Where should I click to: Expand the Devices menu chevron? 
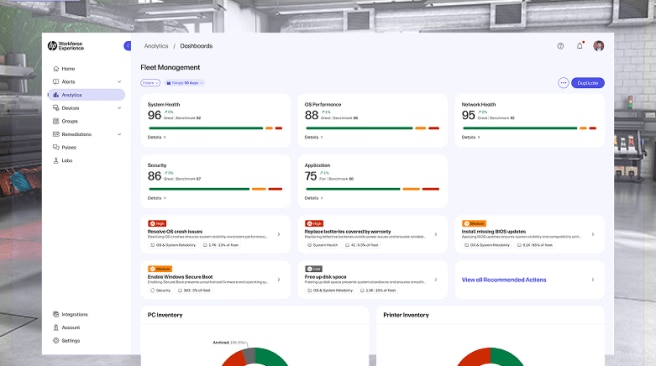pos(119,108)
